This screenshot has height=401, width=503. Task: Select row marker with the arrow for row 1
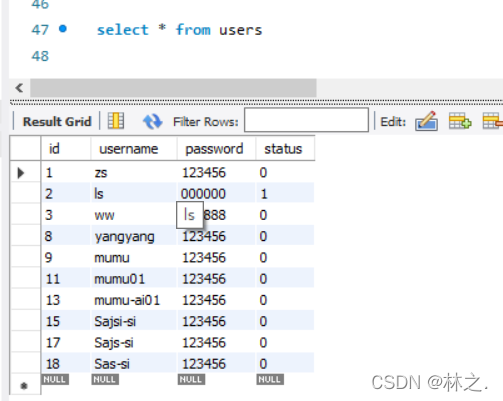[25, 173]
